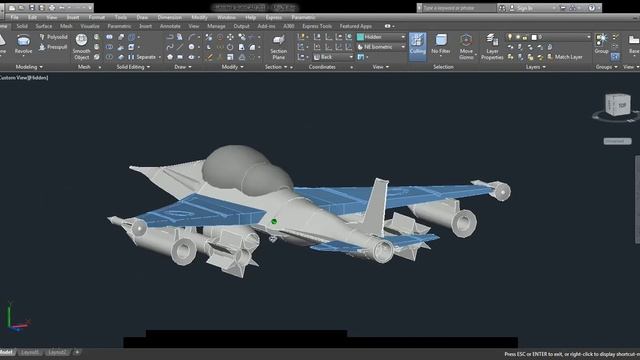The image size is (640, 360).
Task: Open the Separate dropdown arrow
Action: tap(160, 57)
